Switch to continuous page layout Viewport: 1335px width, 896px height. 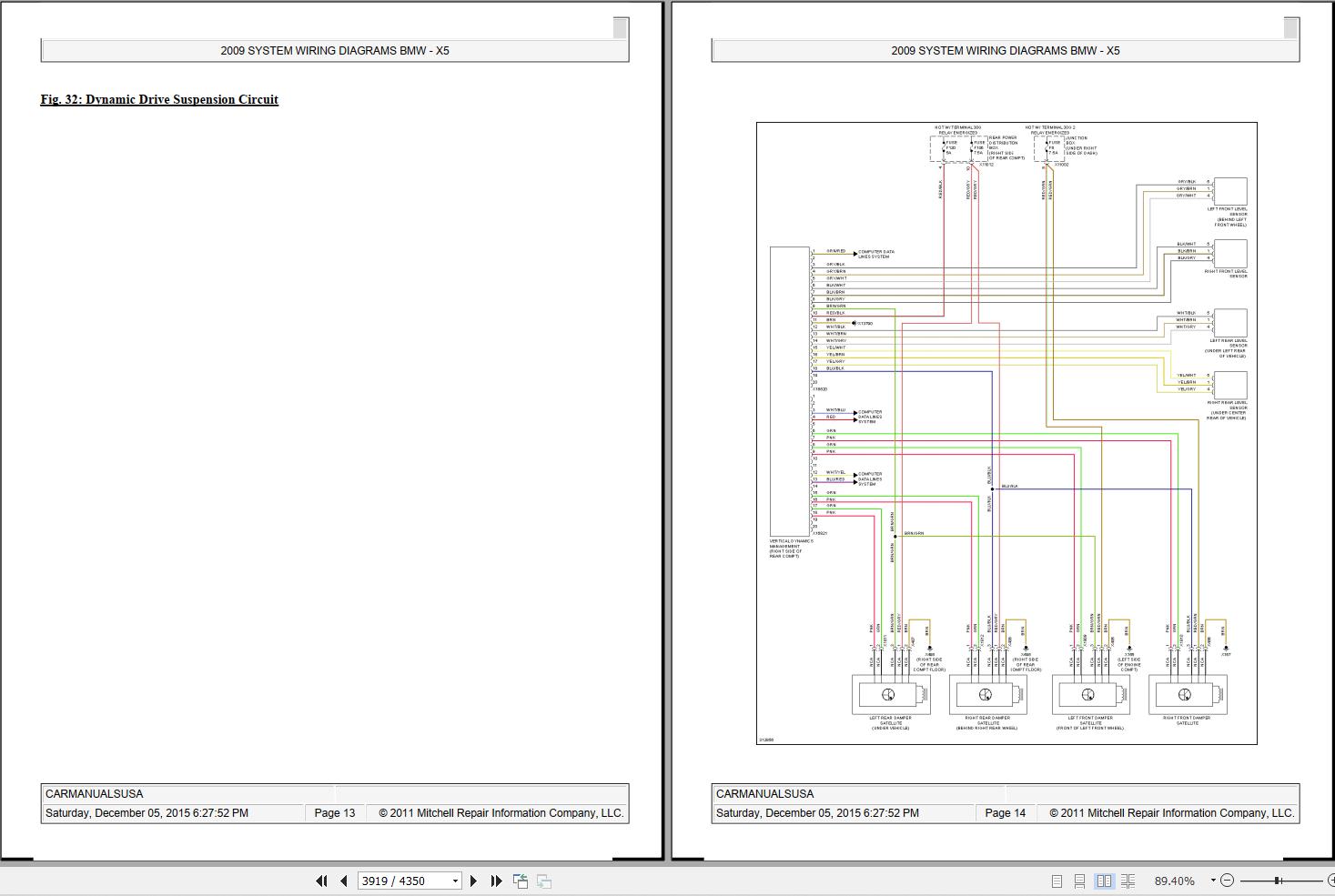pyautogui.click(x=1079, y=881)
